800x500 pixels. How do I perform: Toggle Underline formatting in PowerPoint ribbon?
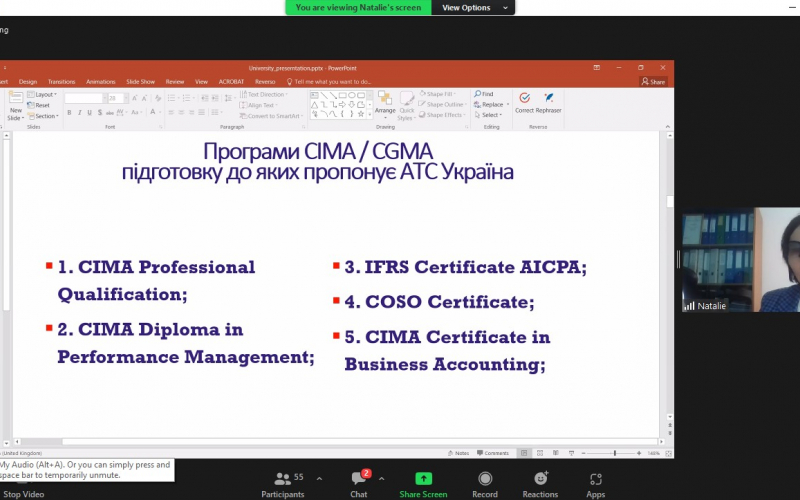[89, 112]
